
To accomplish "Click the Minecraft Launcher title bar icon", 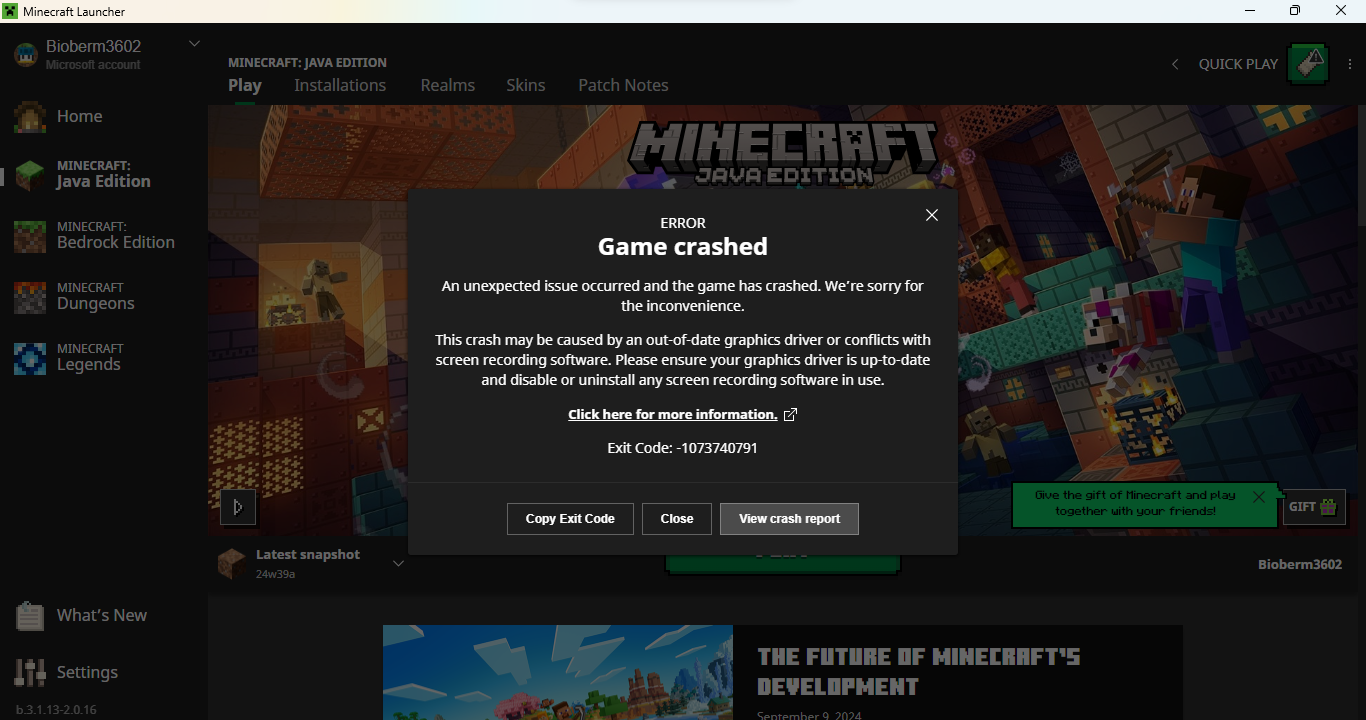I will 10,11.
